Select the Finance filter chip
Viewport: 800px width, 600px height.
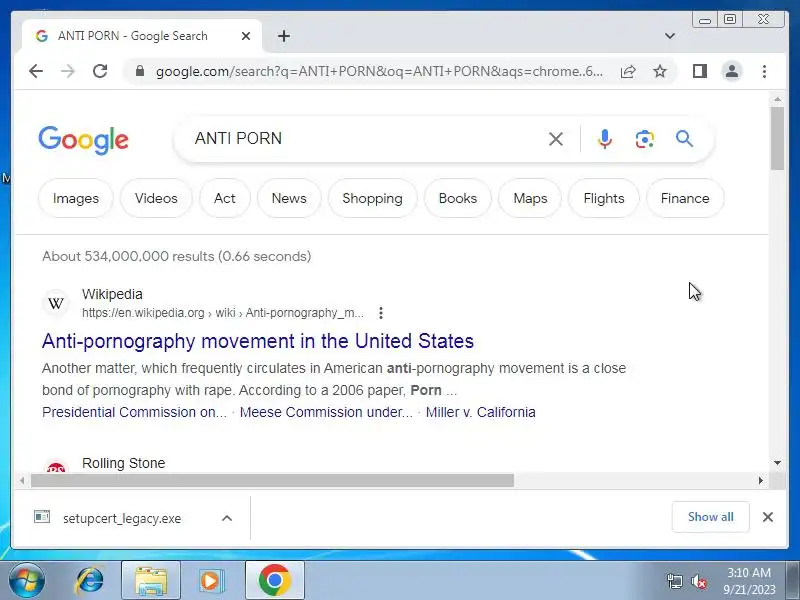coord(685,198)
